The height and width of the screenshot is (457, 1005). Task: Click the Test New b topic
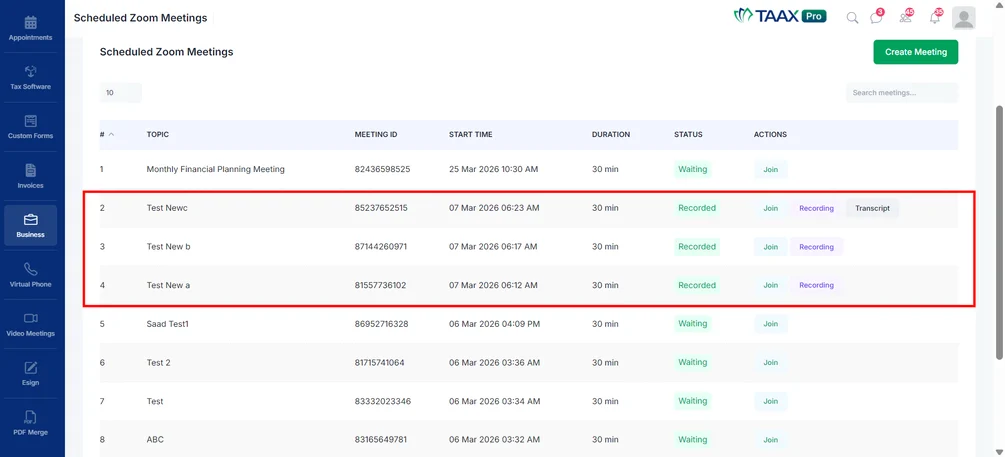point(168,246)
